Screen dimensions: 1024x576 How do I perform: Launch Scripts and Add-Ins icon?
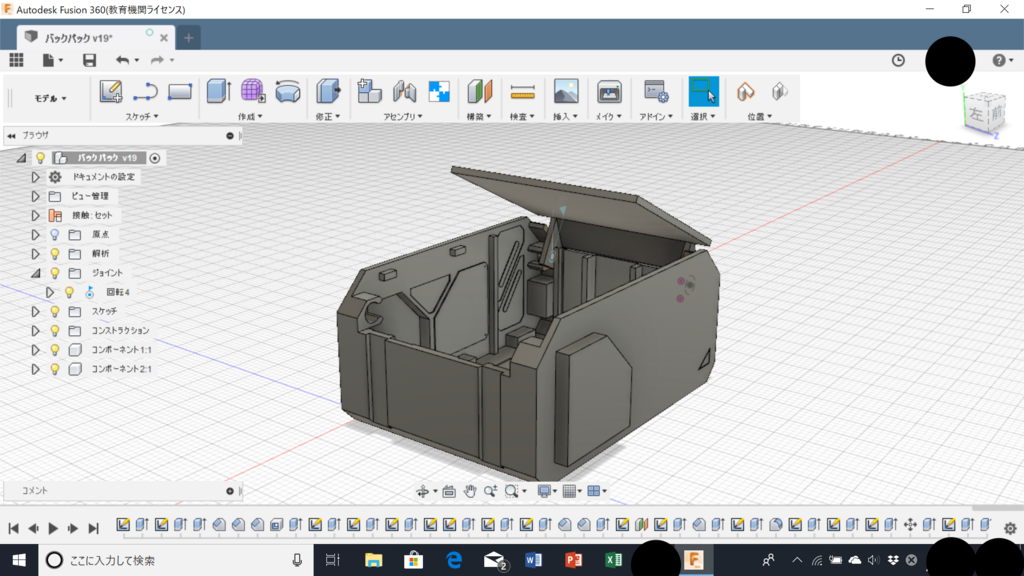coord(656,91)
